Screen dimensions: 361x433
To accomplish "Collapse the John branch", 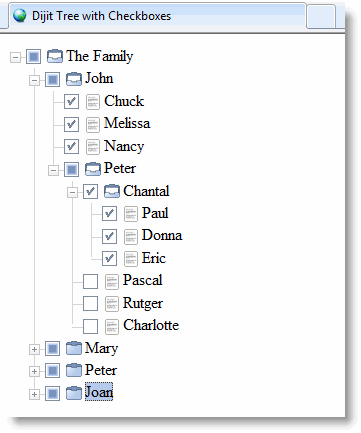I will (x=34, y=80).
